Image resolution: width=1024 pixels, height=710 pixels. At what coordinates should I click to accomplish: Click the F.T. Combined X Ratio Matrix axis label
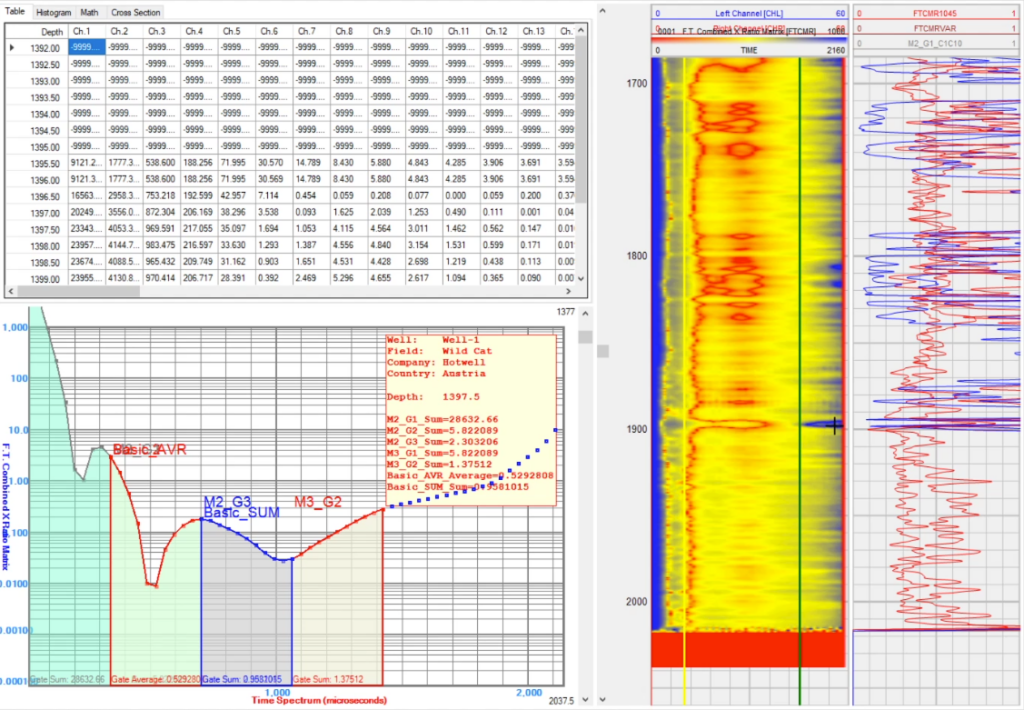(x=7, y=507)
